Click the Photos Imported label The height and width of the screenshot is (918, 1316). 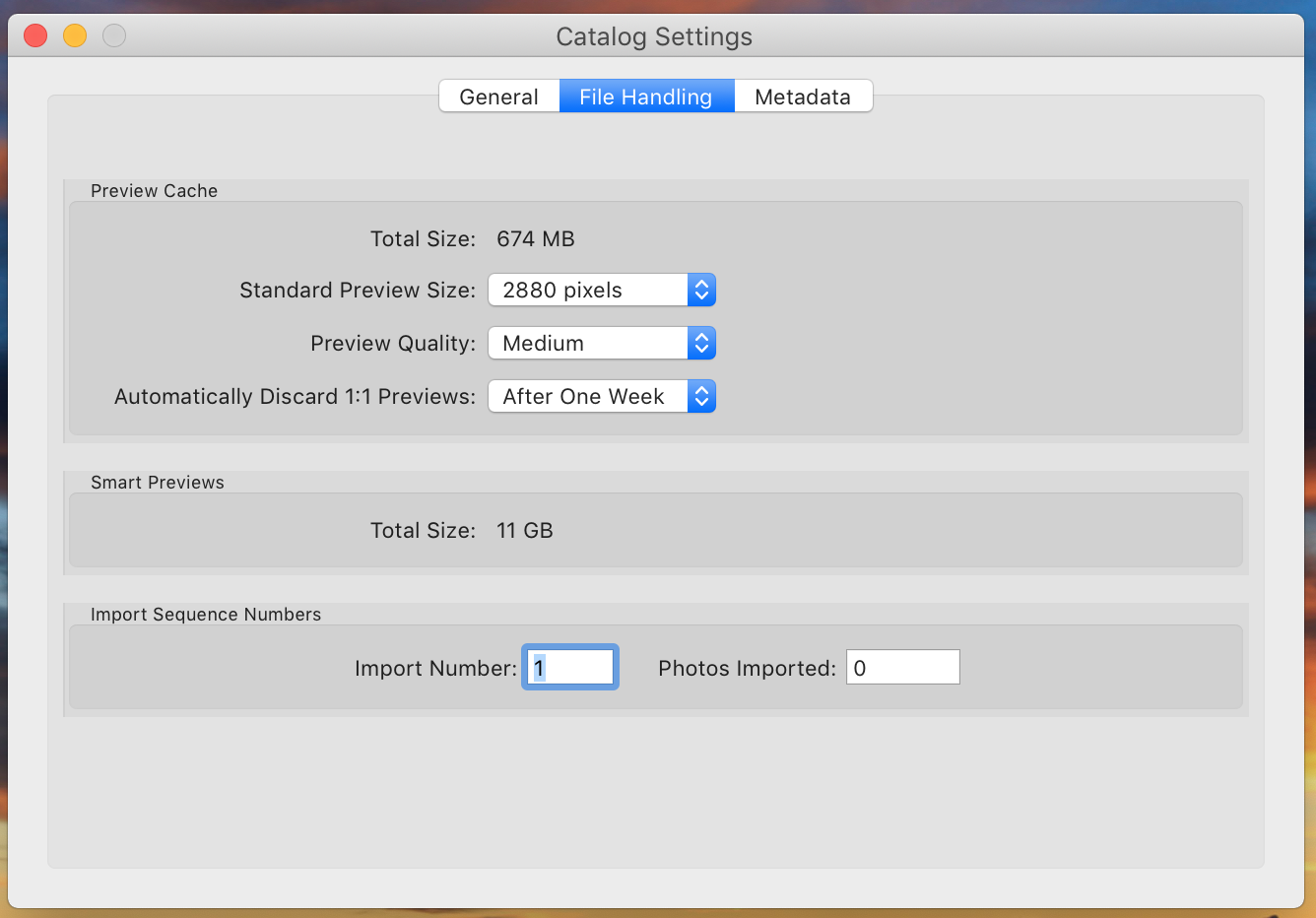coord(747,669)
